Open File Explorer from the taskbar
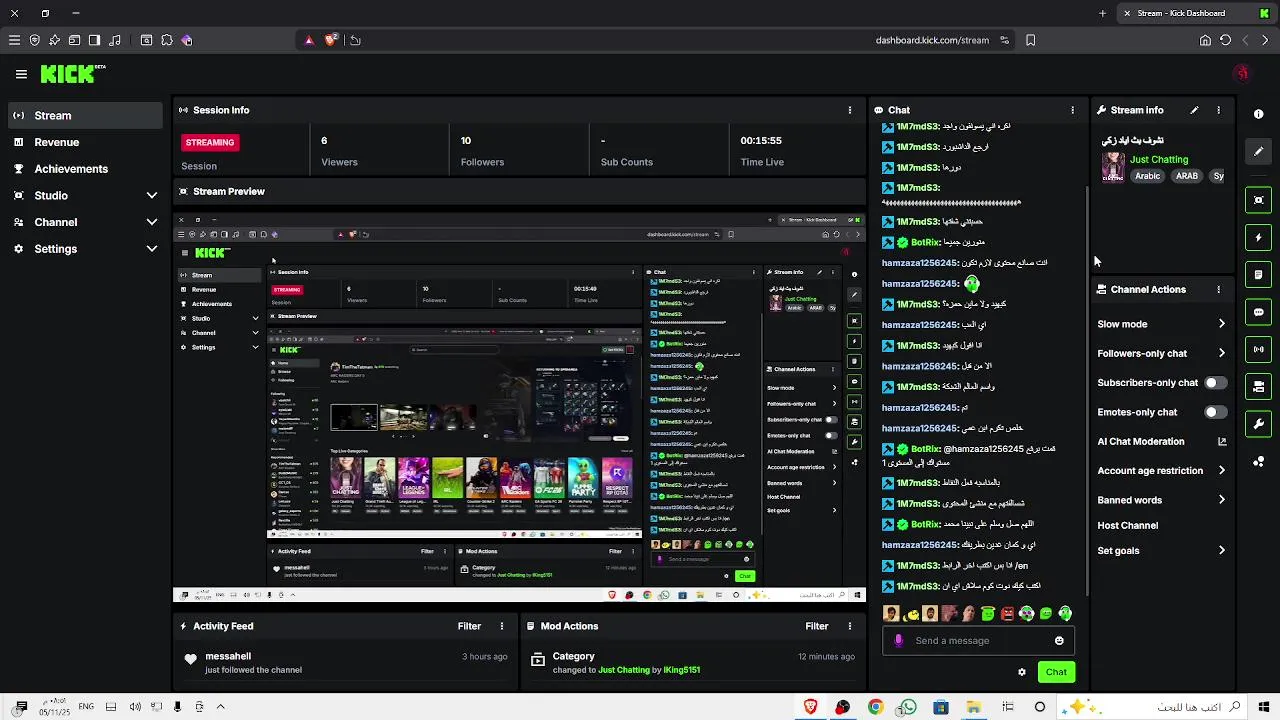Viewport: 1280px width, 720px height. point(973,707)
